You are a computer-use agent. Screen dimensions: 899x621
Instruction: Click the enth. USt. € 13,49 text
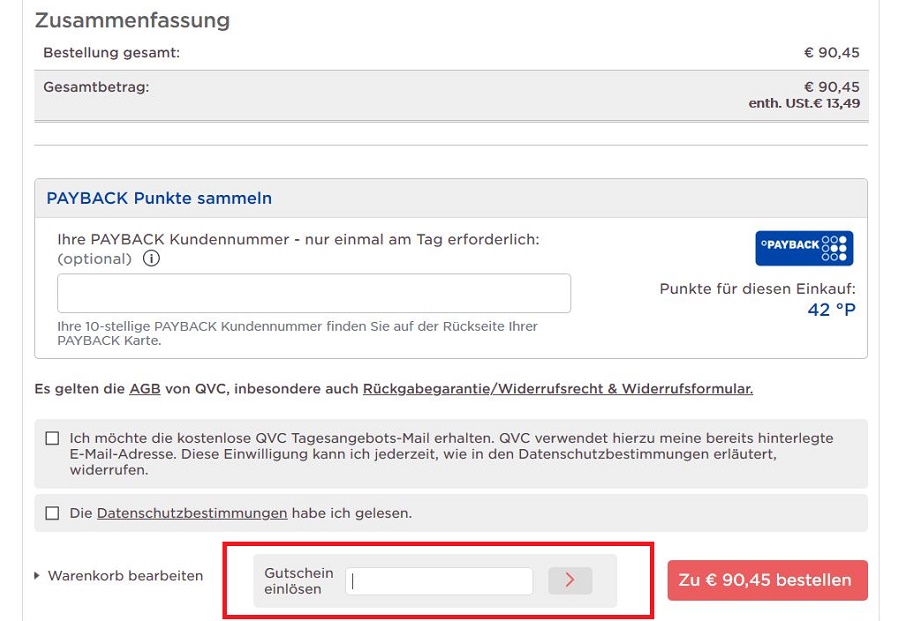pos(804,104)
